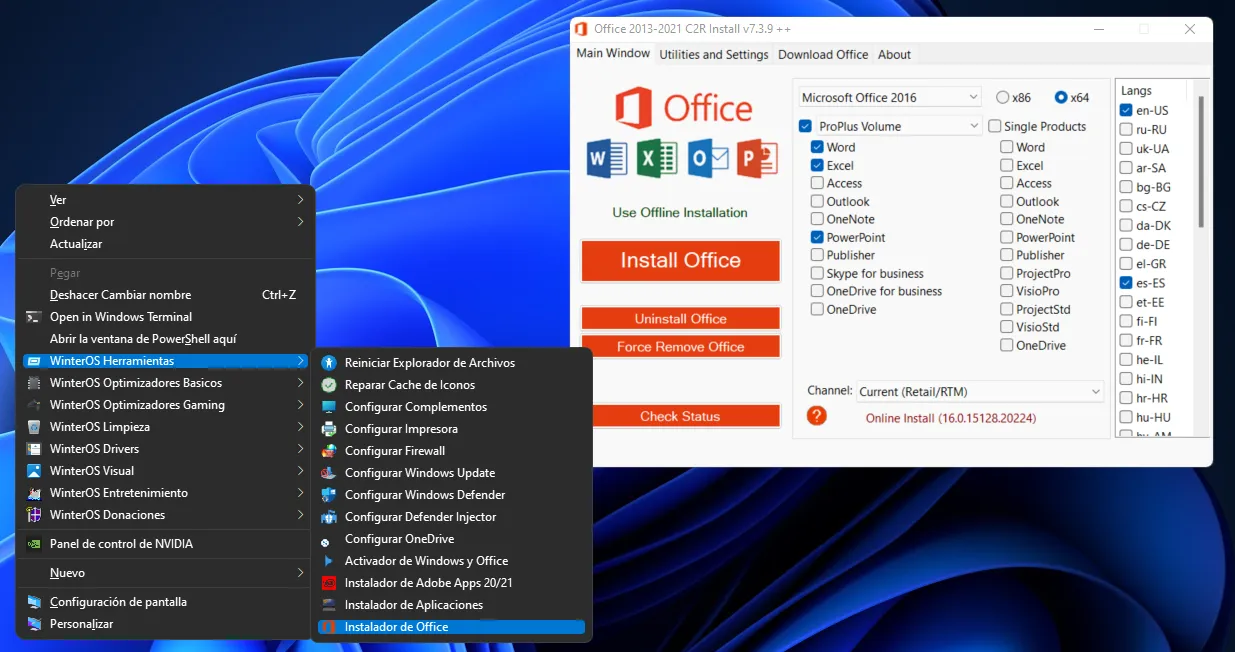Click the Force Remove Office button
This screenshot has height=652, width=1235.
pyautogui.click(x=680, y=346)
